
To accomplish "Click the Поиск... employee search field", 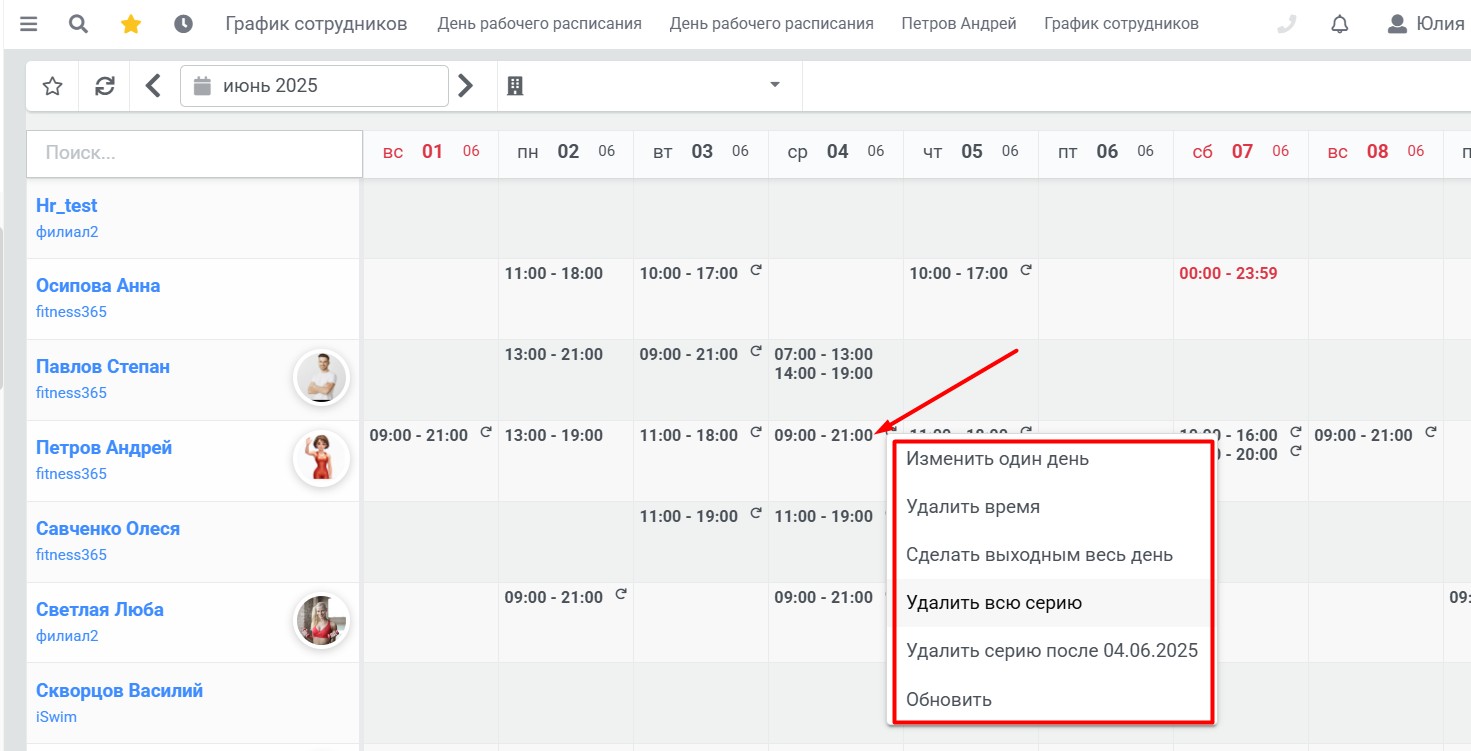I will [x=194, y=153].
